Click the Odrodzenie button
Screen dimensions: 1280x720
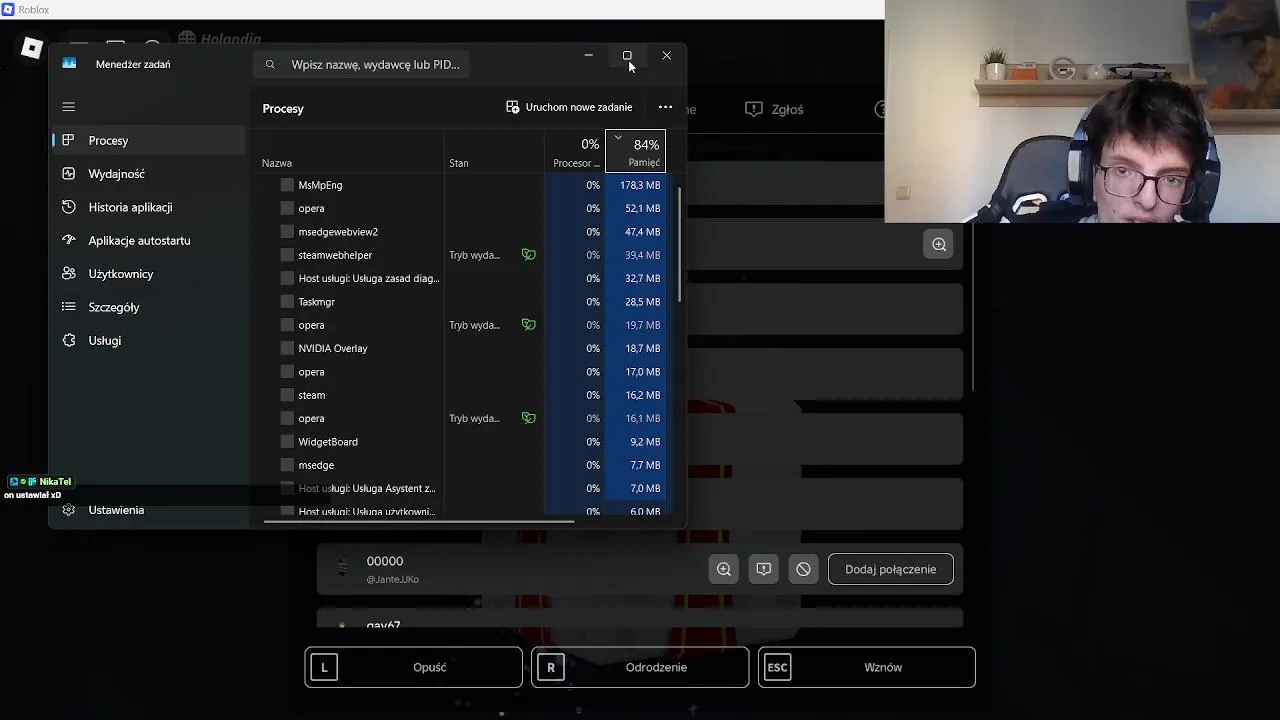tap(641, 667)
